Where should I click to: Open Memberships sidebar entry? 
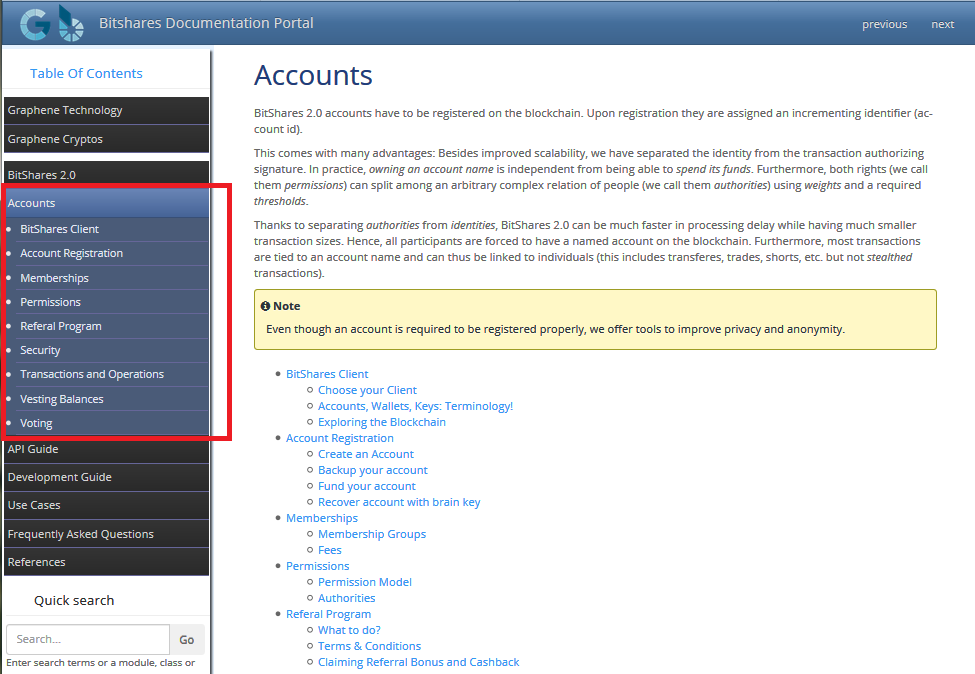(x=54, y=278)
